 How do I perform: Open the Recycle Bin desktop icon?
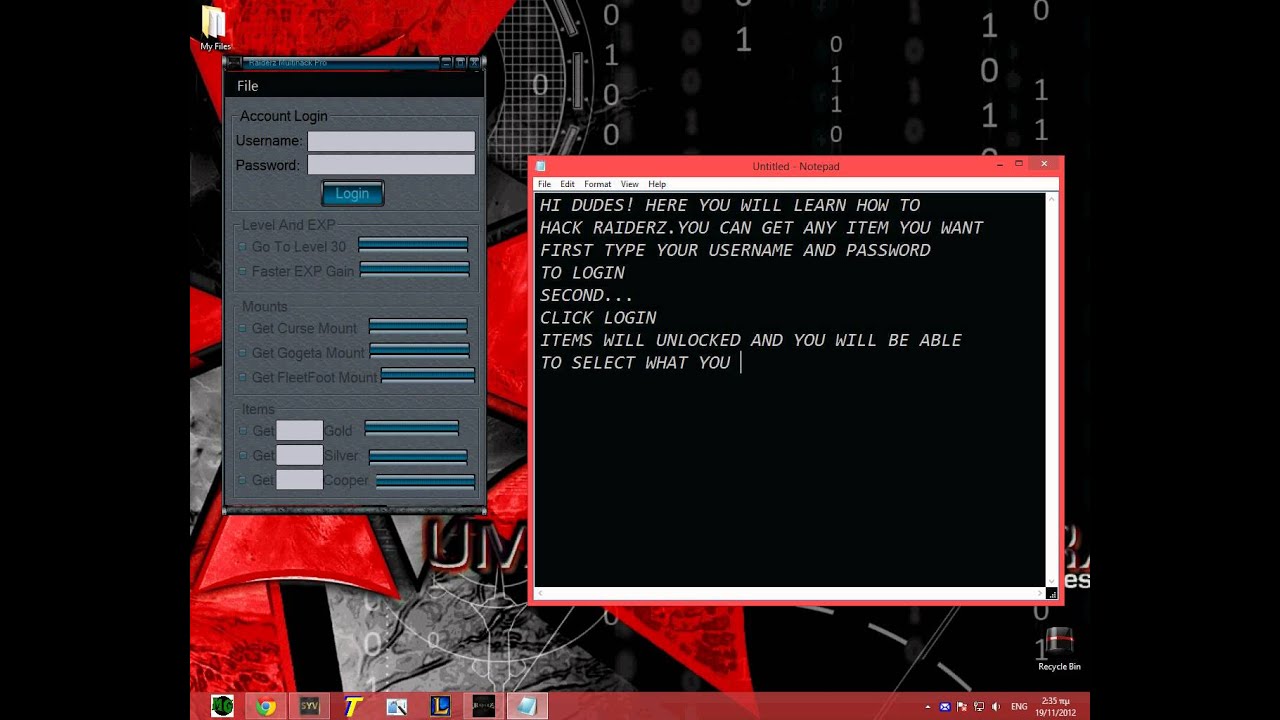[1059, 649]
